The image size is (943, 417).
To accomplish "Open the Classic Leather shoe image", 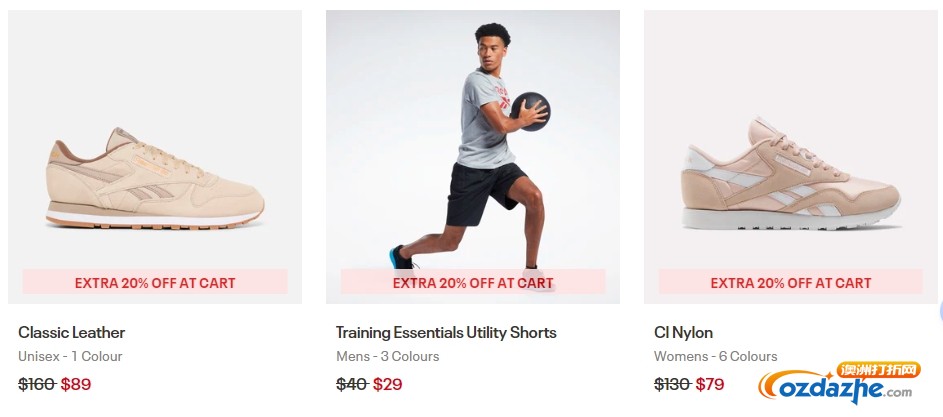I will click(155, 156).
